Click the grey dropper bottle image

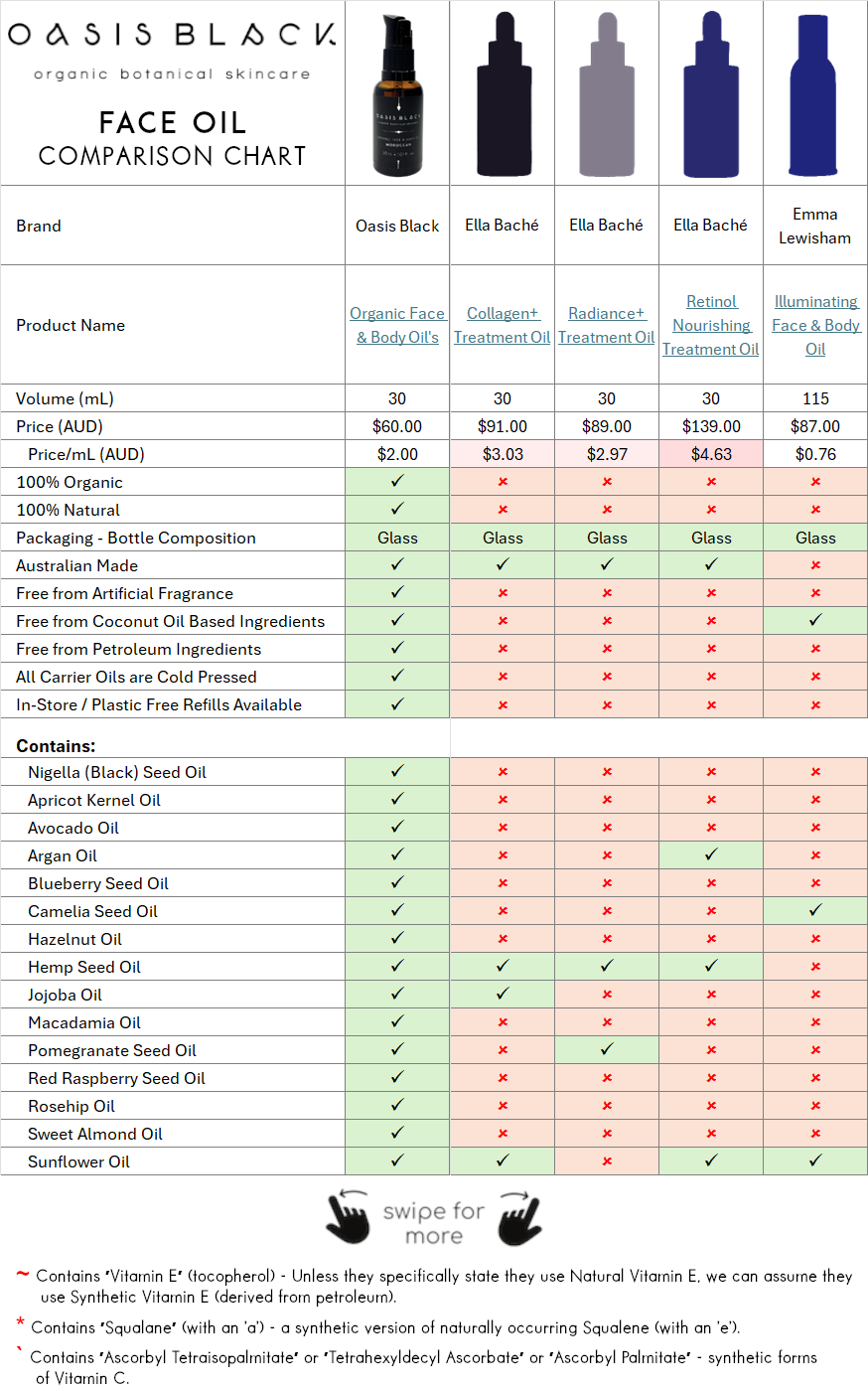[607, 94]
